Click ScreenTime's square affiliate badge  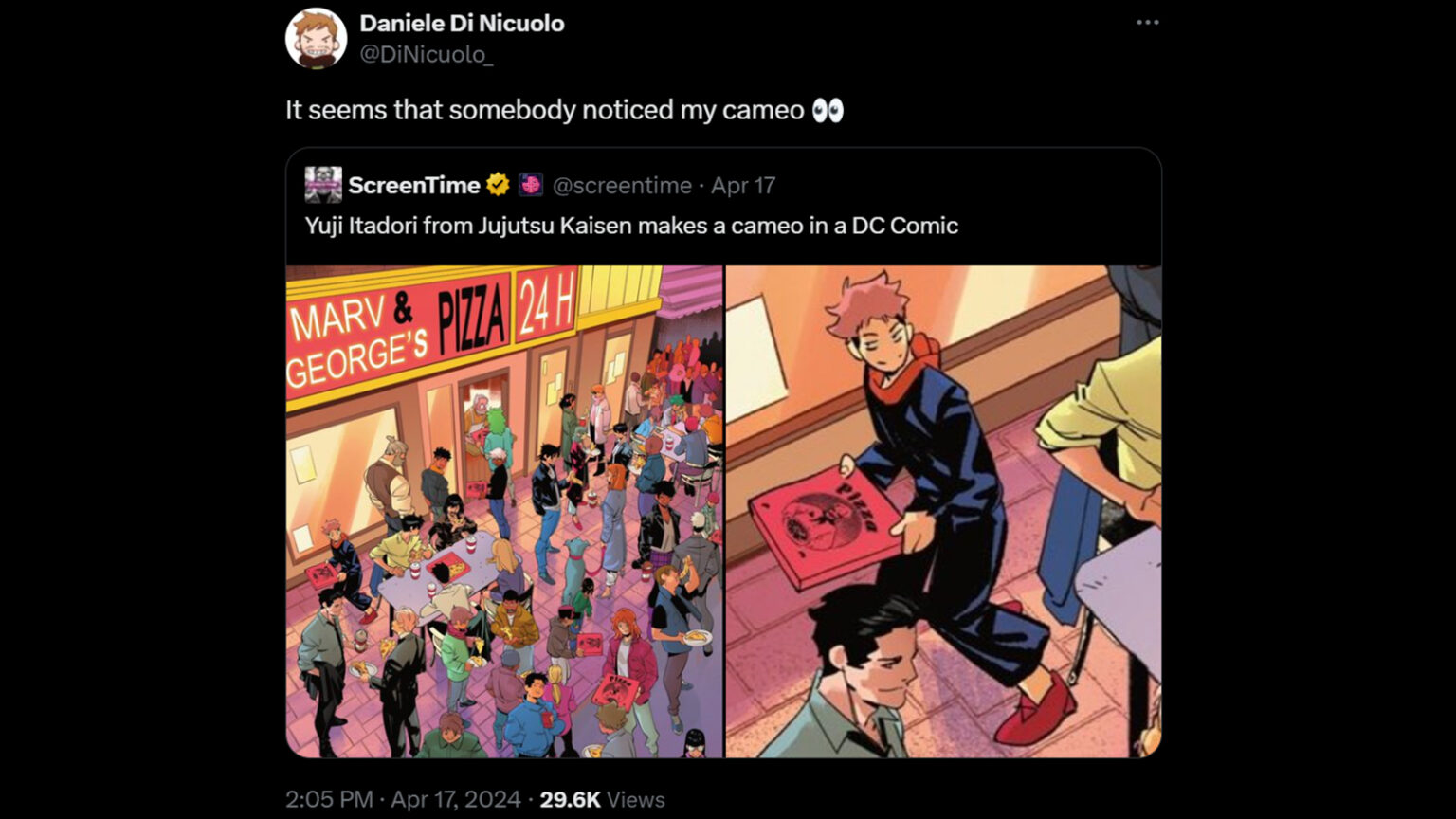coord(529,186)
